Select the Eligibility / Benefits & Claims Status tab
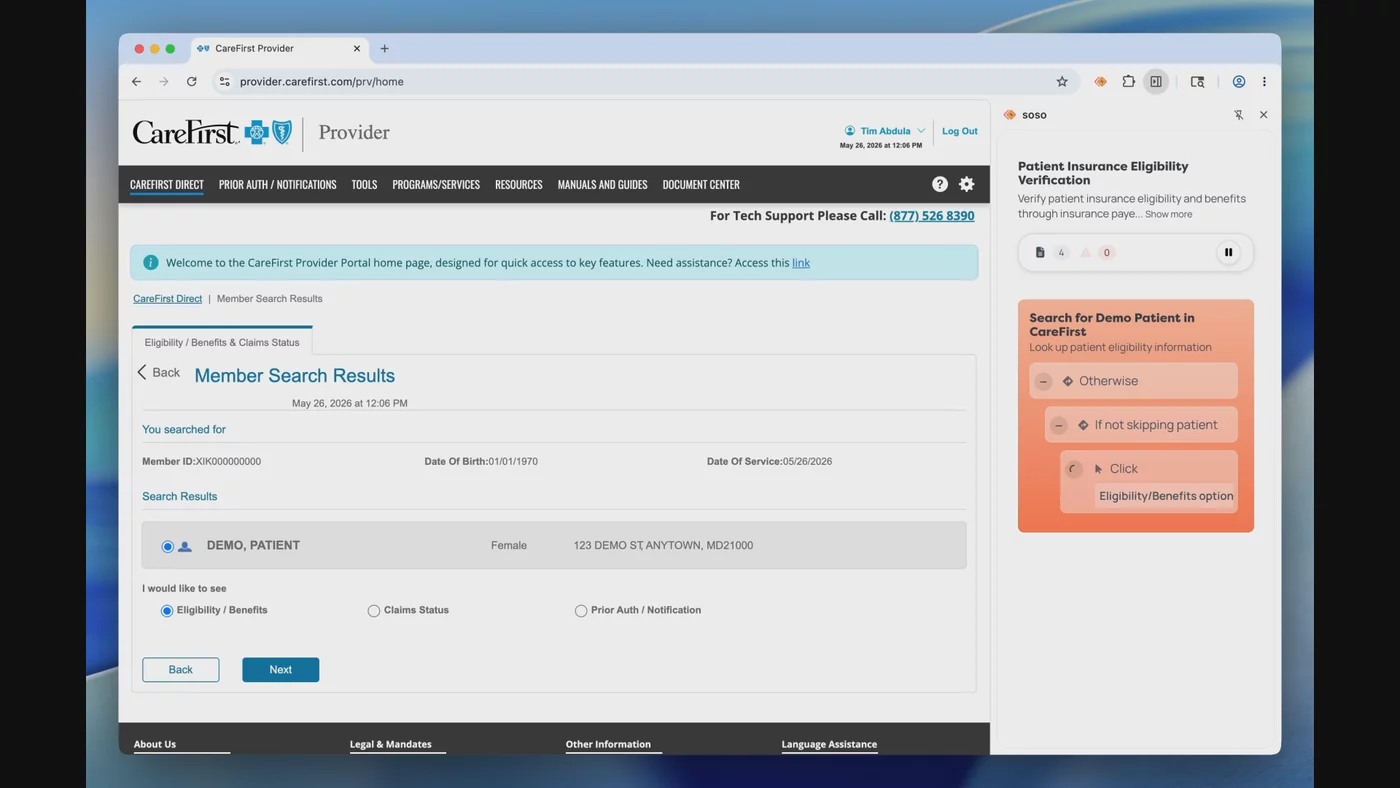The image size is (1400, 788). (x=222, y=342)
